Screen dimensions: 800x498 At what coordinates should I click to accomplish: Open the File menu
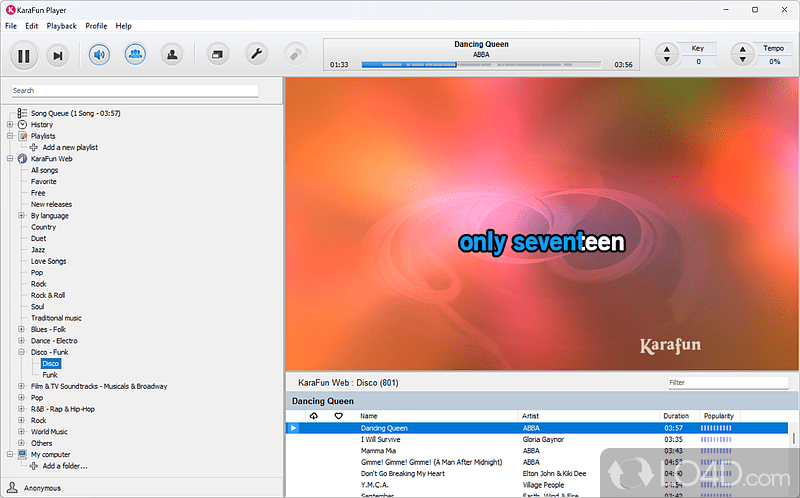pos(11,26)
